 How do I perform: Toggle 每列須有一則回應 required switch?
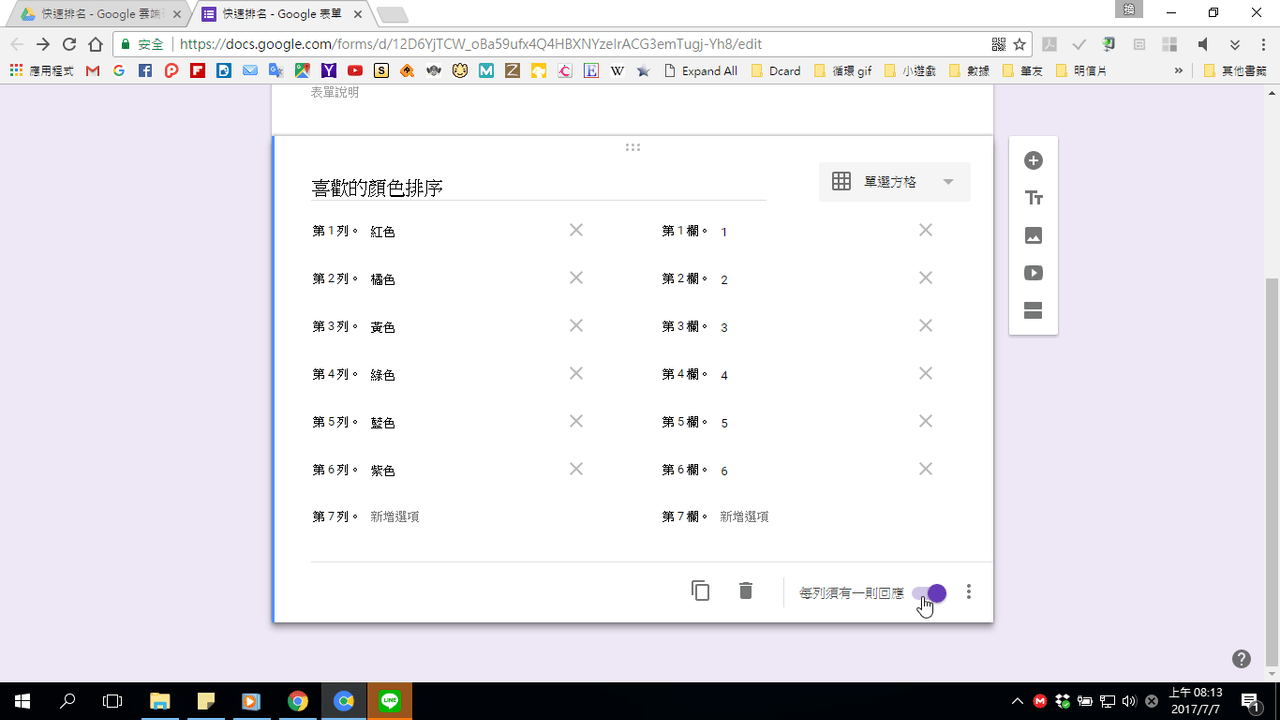(929, 593)
